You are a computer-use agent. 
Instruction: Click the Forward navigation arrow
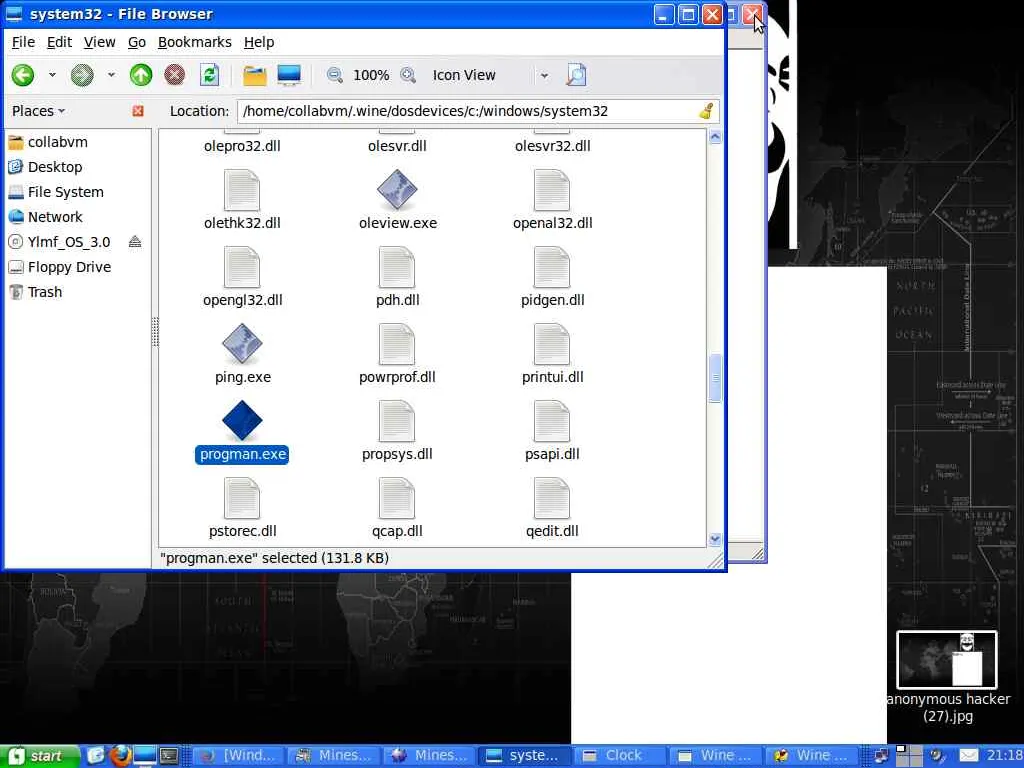click(x=82, y=75)
